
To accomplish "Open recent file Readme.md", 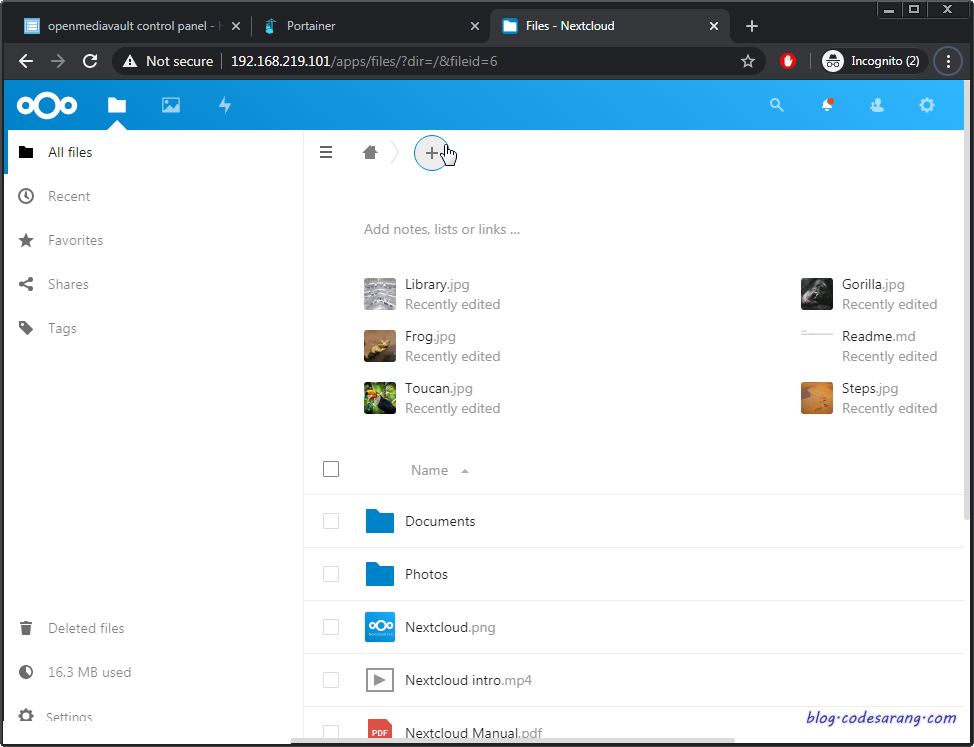I will click(x=879, y=337).
